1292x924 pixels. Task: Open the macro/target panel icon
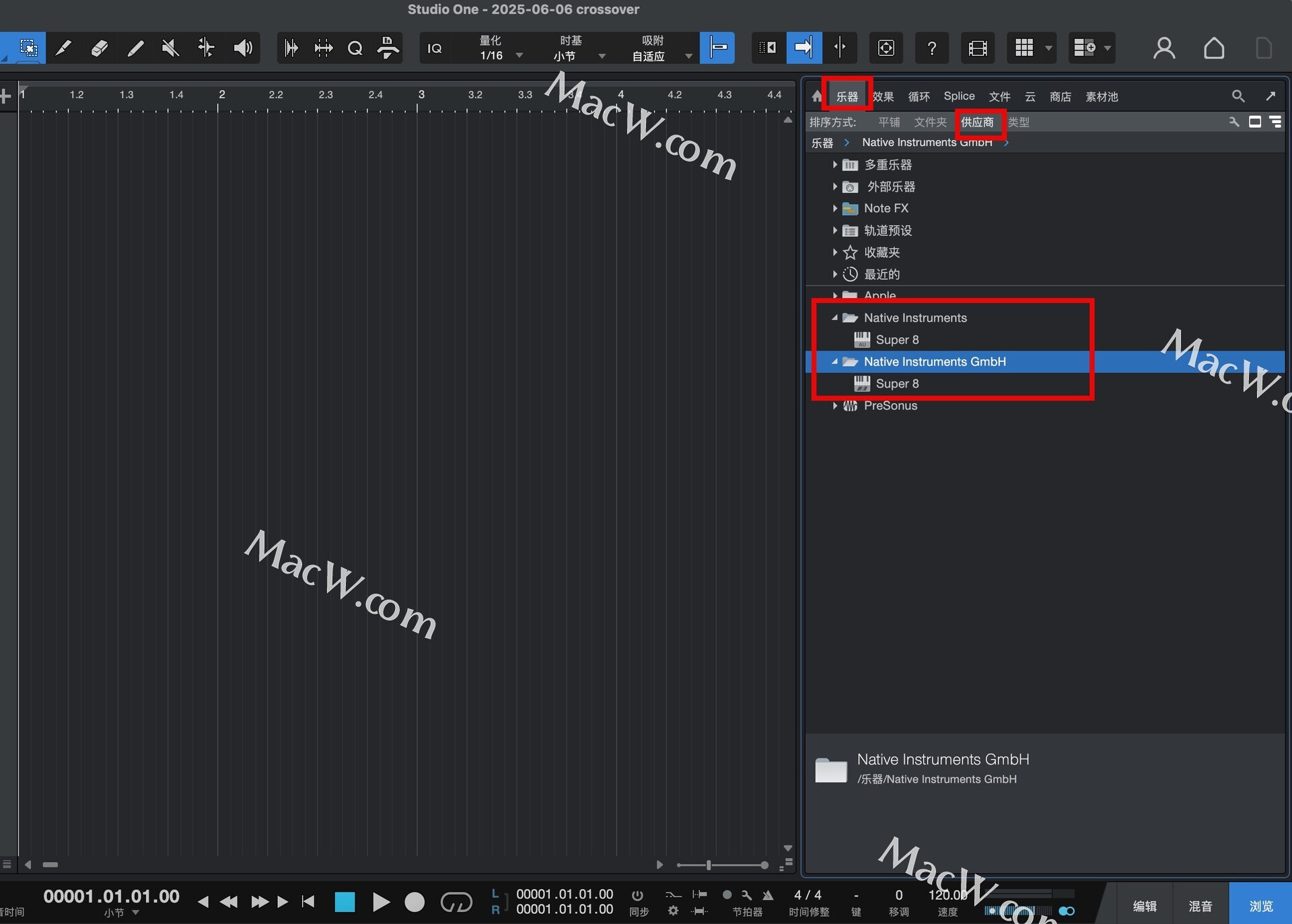pos(886,48)
